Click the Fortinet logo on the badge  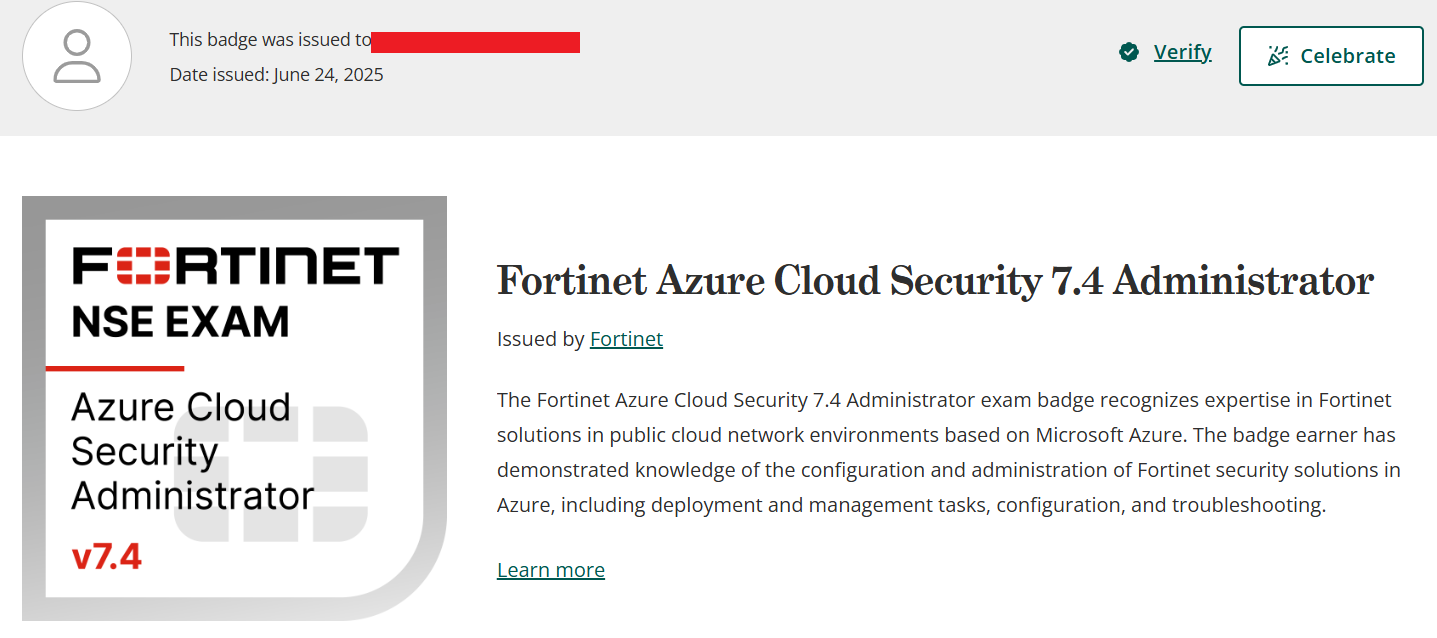pos(236,266)
